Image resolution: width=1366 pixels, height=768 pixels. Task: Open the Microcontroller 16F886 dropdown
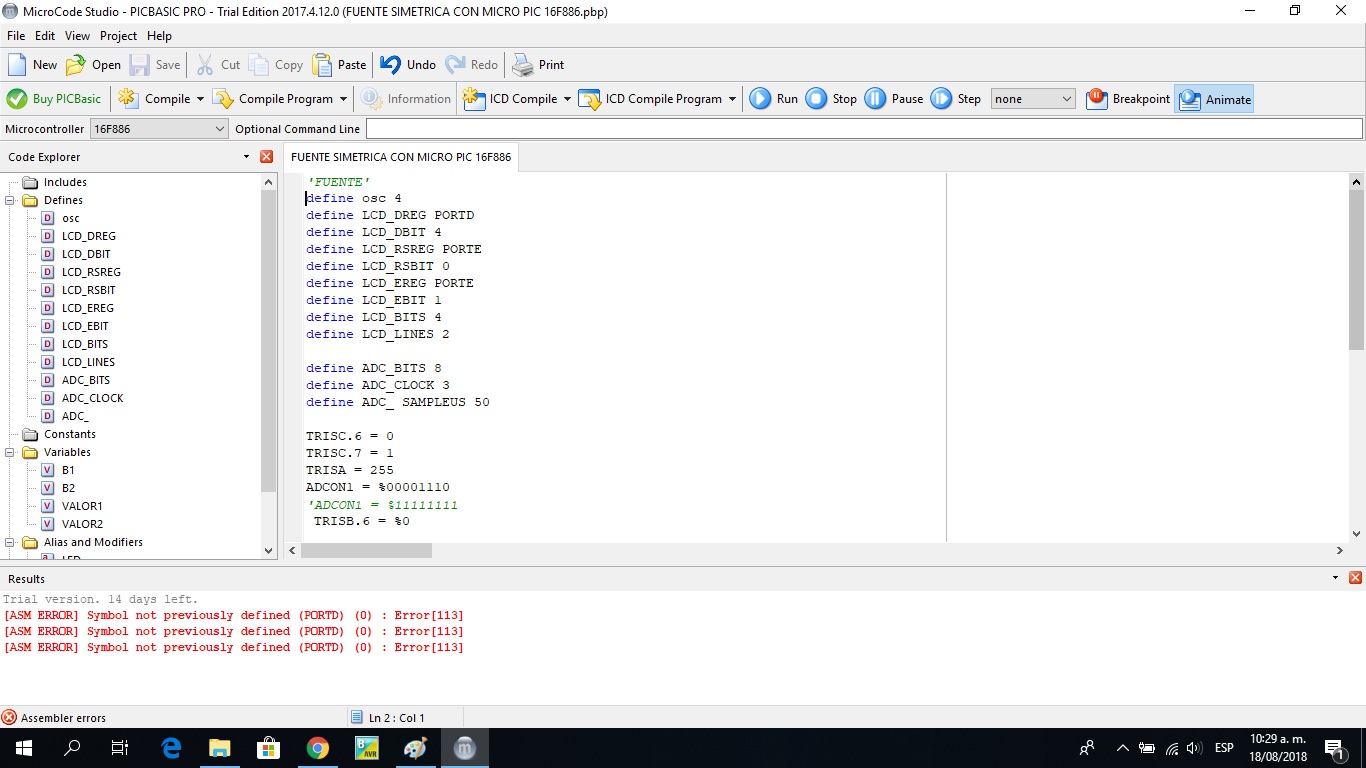(x=160, y=129)
